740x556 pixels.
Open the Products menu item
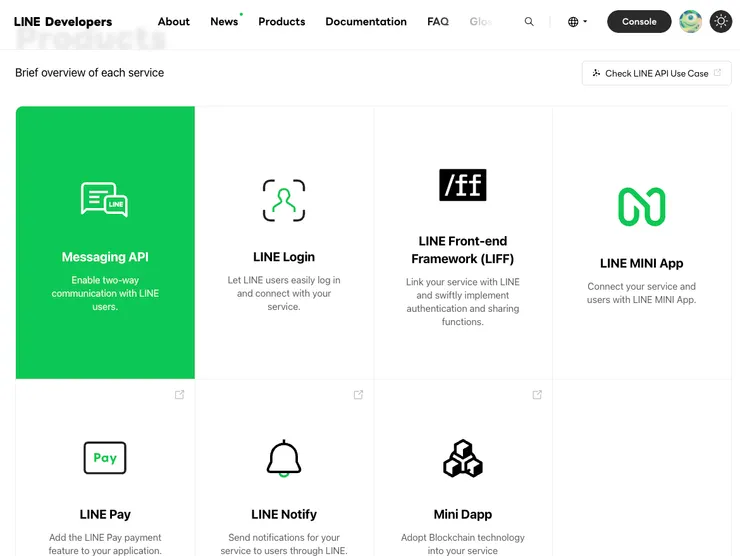[282, 22]
